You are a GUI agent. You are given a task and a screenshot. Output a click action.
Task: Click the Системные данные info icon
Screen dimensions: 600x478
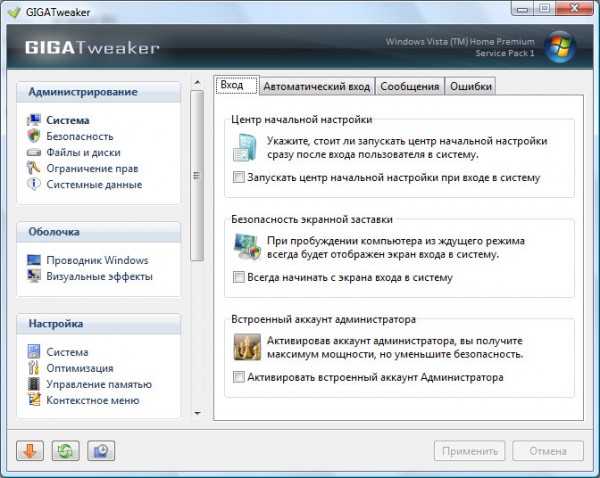34,184
